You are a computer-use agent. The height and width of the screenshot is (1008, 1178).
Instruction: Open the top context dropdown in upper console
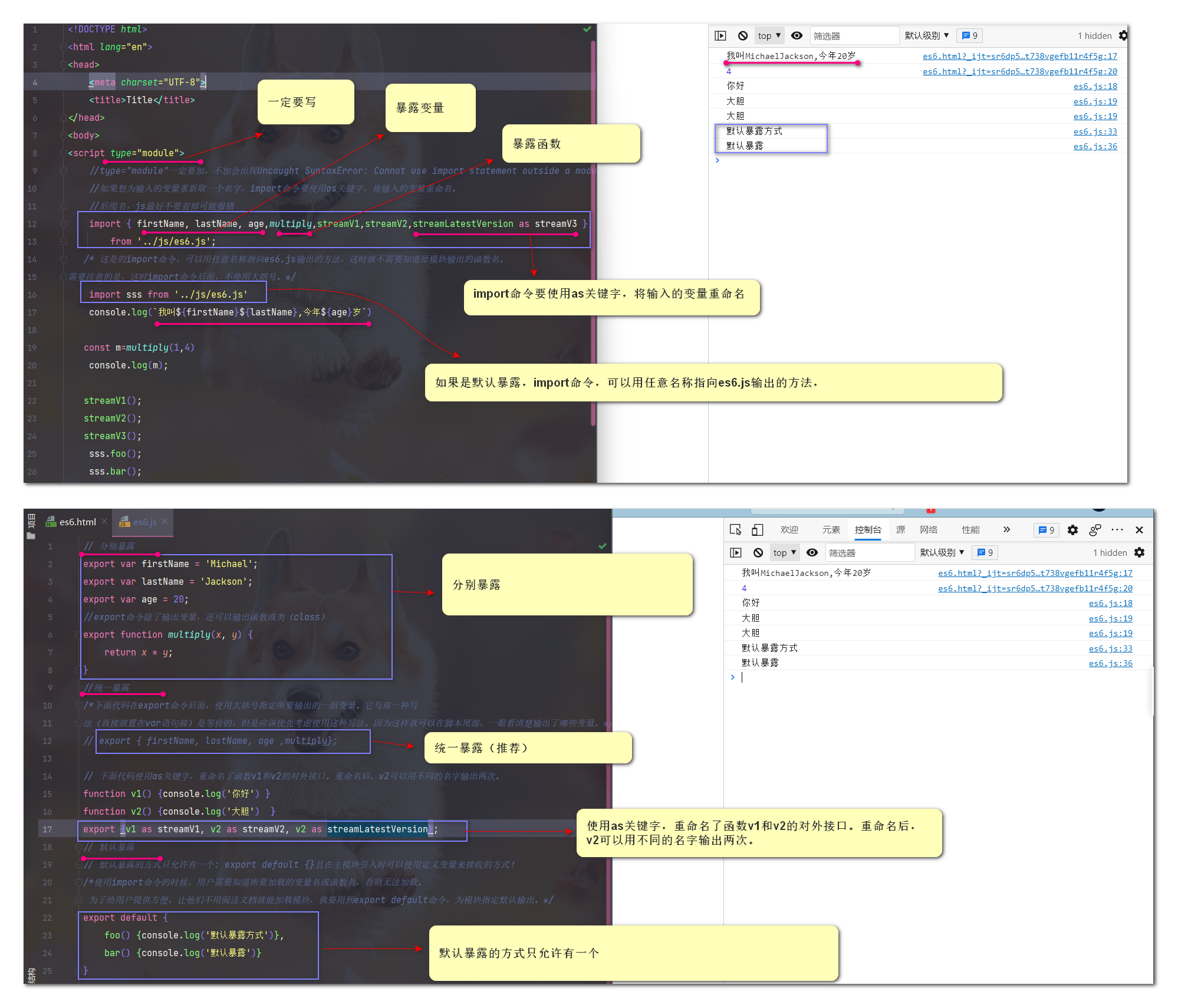point(769,36)
